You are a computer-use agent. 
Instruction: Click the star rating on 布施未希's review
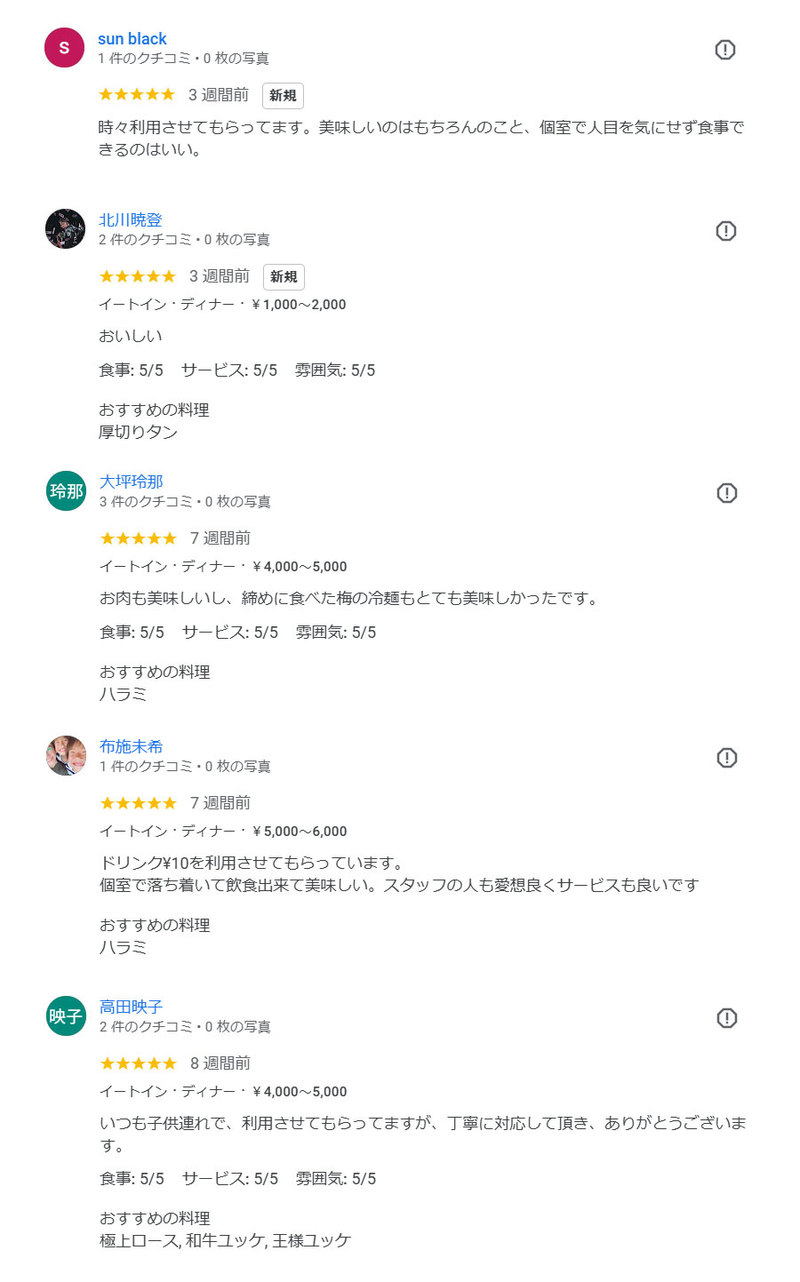pyautogui.click(x=138, y=803)
